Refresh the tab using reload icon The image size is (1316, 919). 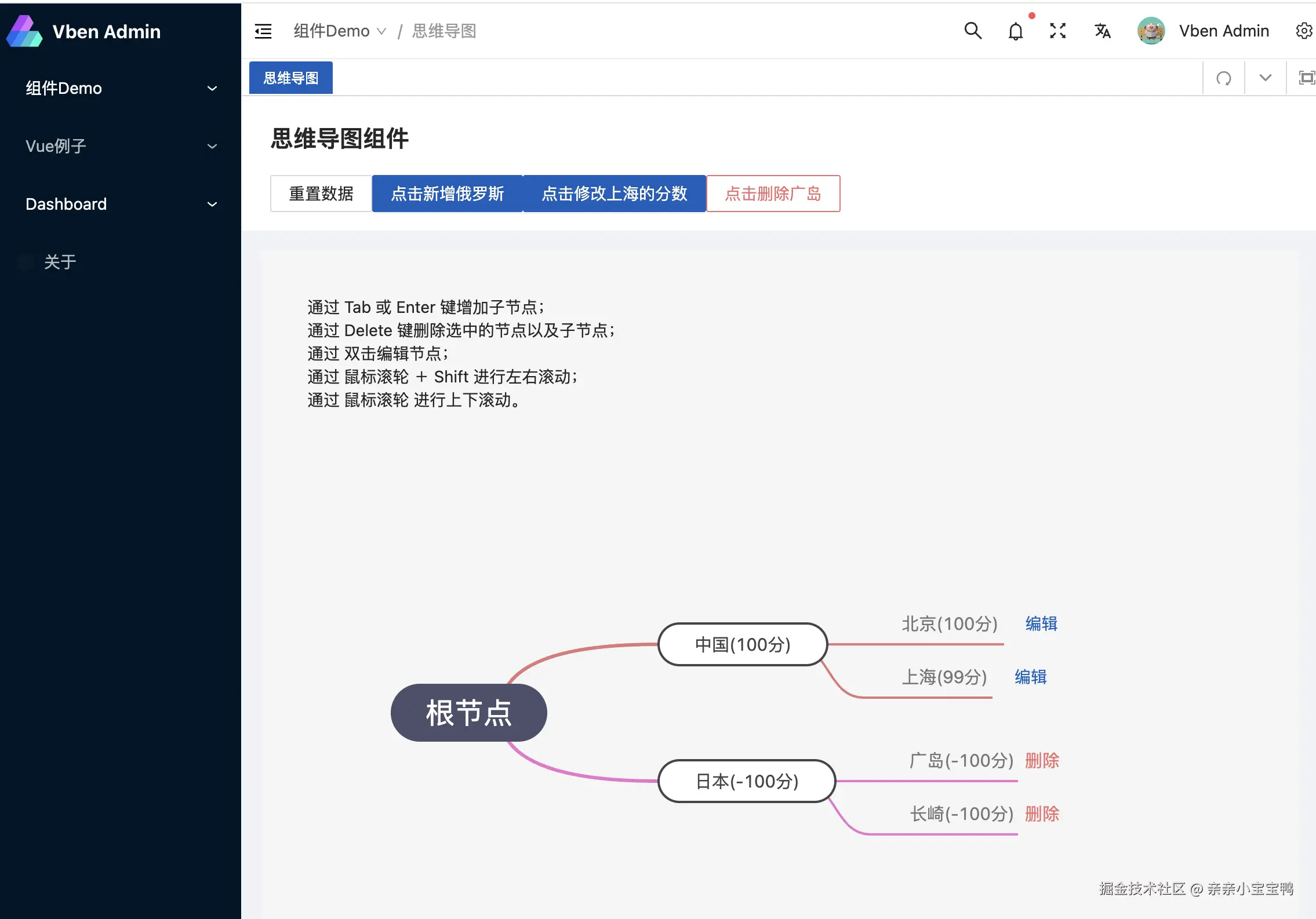click(1223, 77)
